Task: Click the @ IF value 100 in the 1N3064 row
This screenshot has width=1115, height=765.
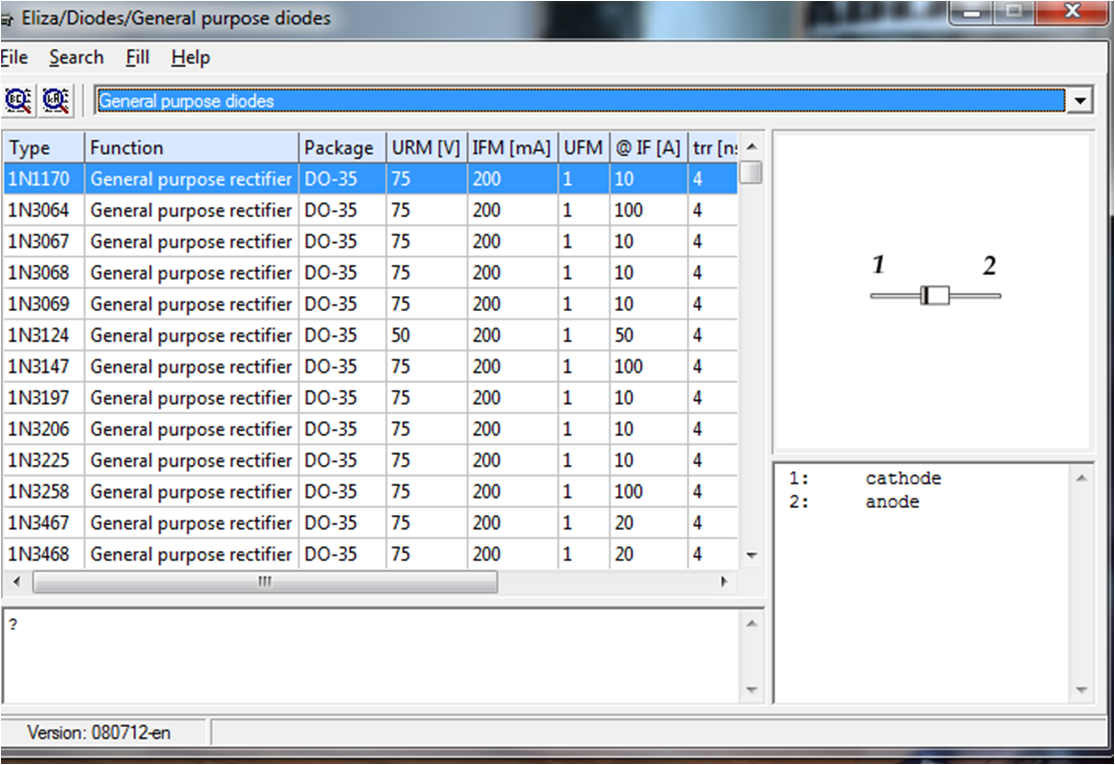Action: (x=629, y=210)
